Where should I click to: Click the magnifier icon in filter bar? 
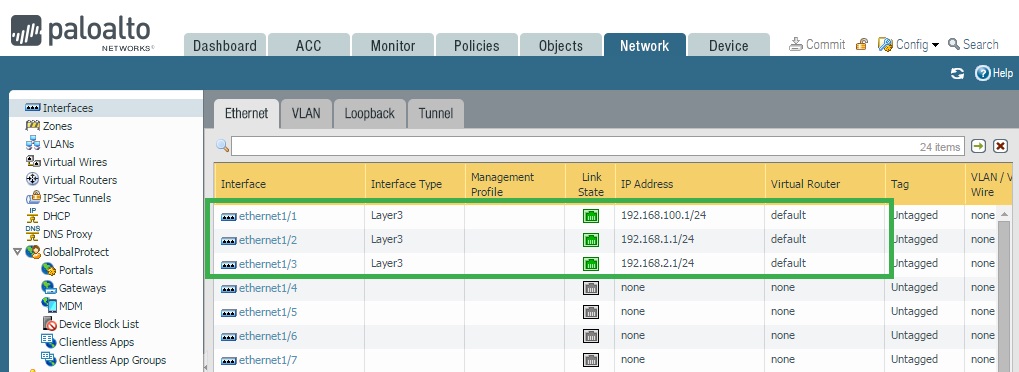[223, 146]
